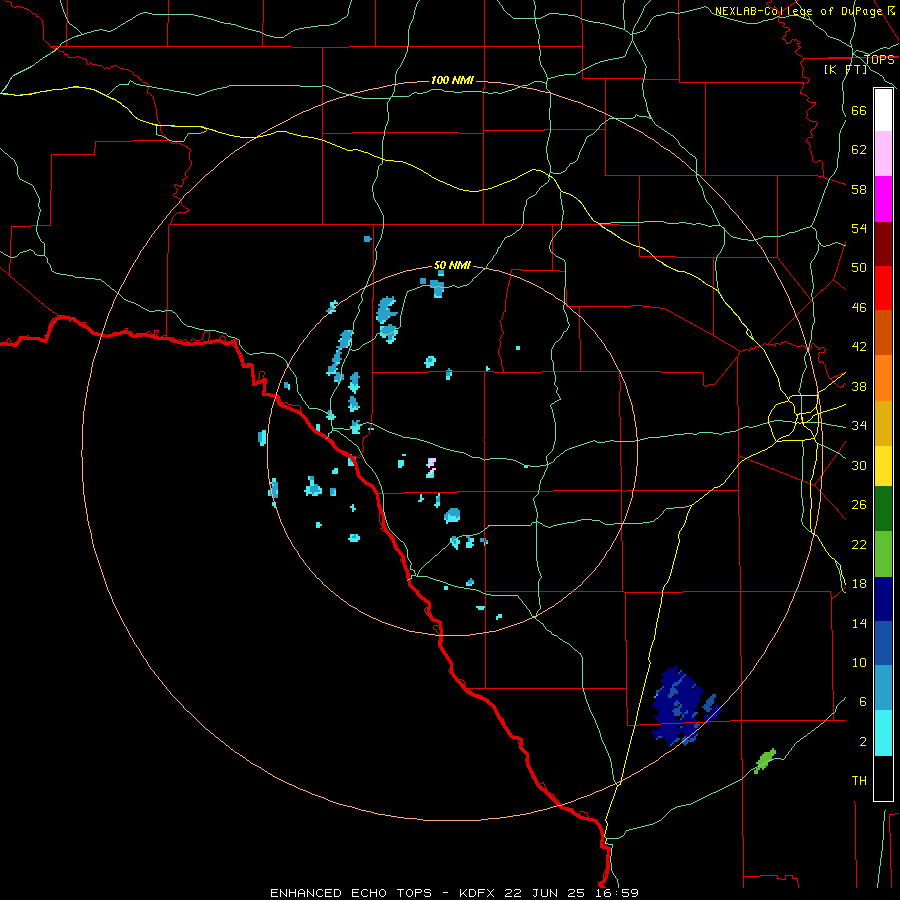Click the orange 38 kft legend swatch

(883, 378)
